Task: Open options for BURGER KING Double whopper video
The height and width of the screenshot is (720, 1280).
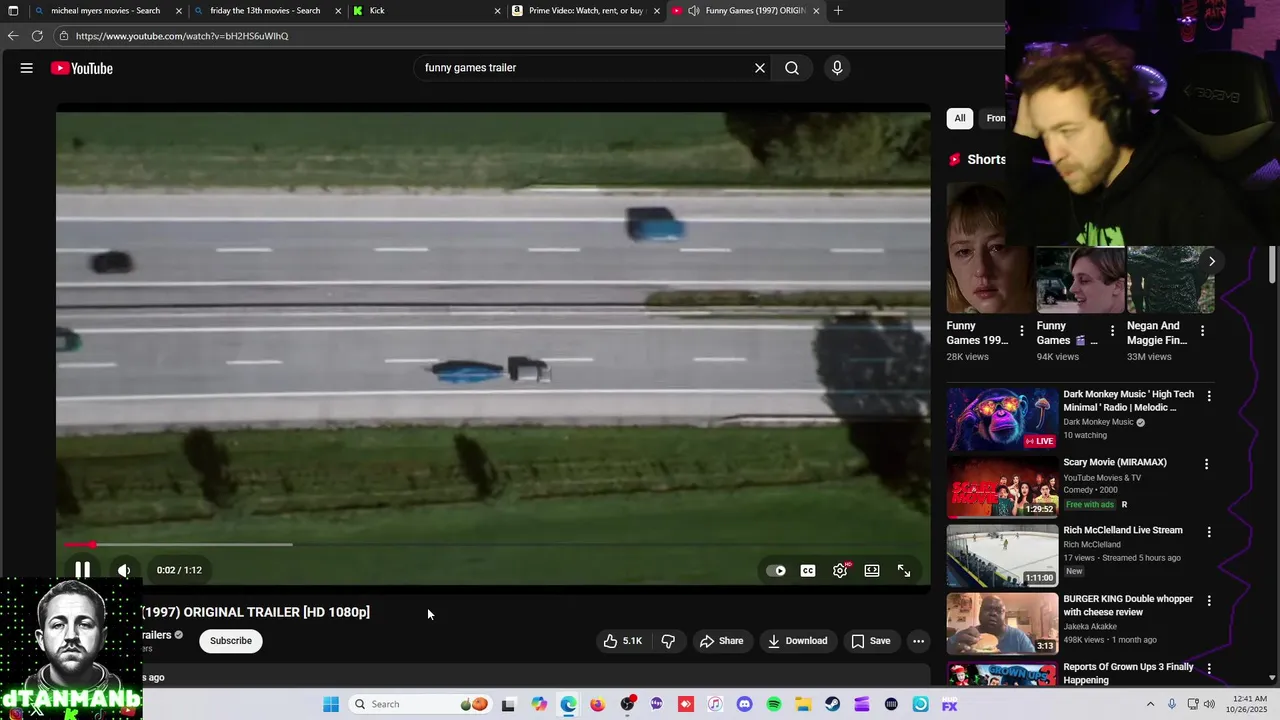Action: click(1208, 601)
